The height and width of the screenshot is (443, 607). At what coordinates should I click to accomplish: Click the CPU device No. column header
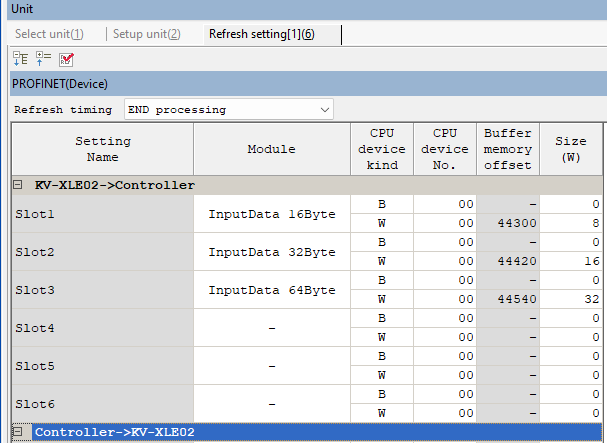[x=445, y=149]
